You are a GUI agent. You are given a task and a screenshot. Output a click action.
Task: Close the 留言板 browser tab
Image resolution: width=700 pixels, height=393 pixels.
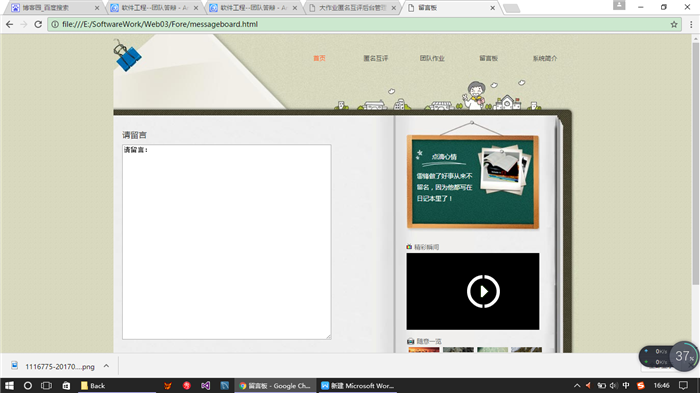[492, 8]
